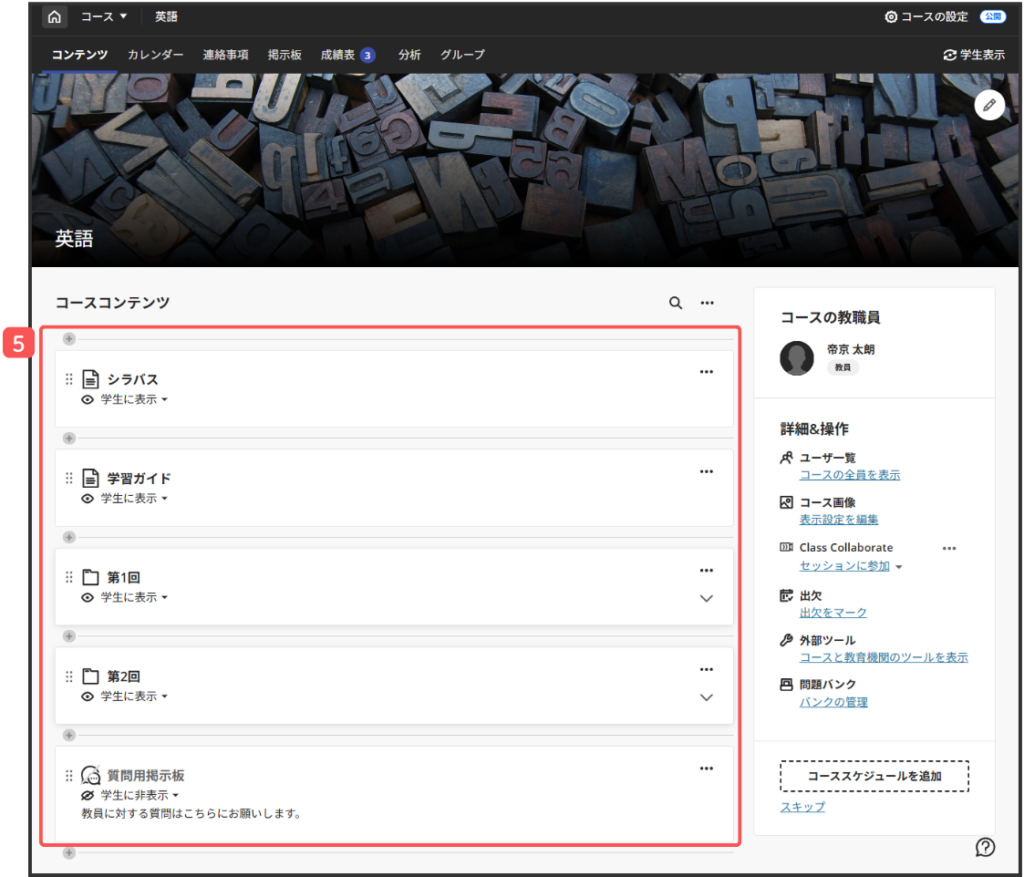
Task: Switch to 学生表示 student preview
Action: point(974,55)
